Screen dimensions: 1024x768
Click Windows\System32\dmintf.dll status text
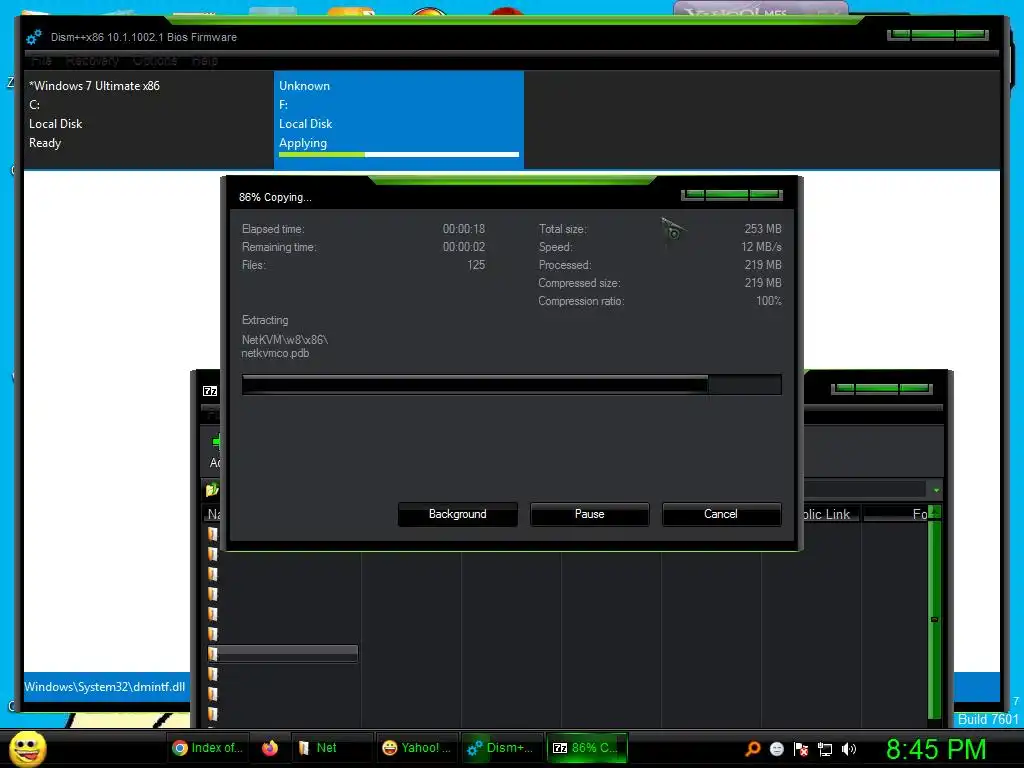coord(104,686)
